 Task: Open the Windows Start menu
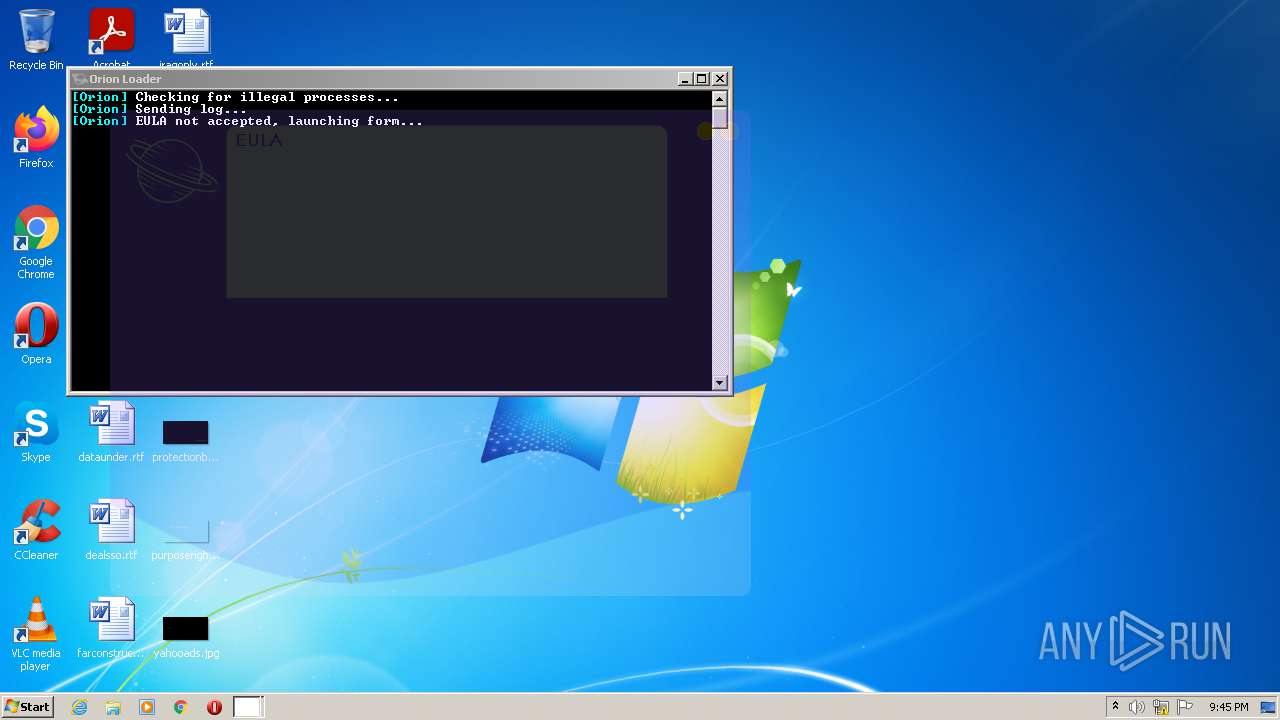[27, 706]
